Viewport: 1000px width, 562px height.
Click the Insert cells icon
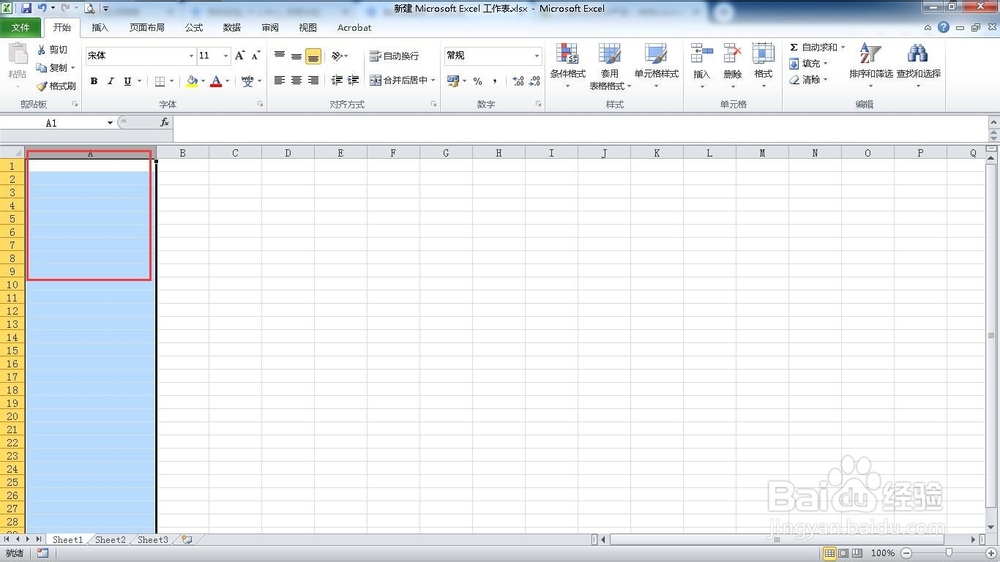click(702, 54)
